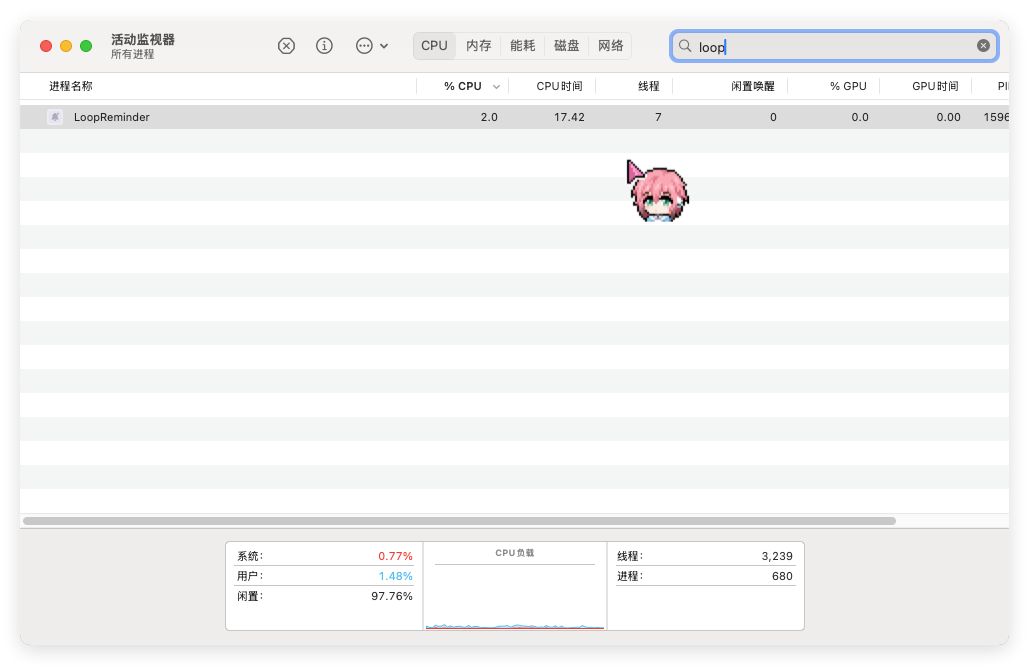This screenshot has height=665, width=1029.
Task: Switch to the 磁盘 tab
Action: click(x=566, y=46)
